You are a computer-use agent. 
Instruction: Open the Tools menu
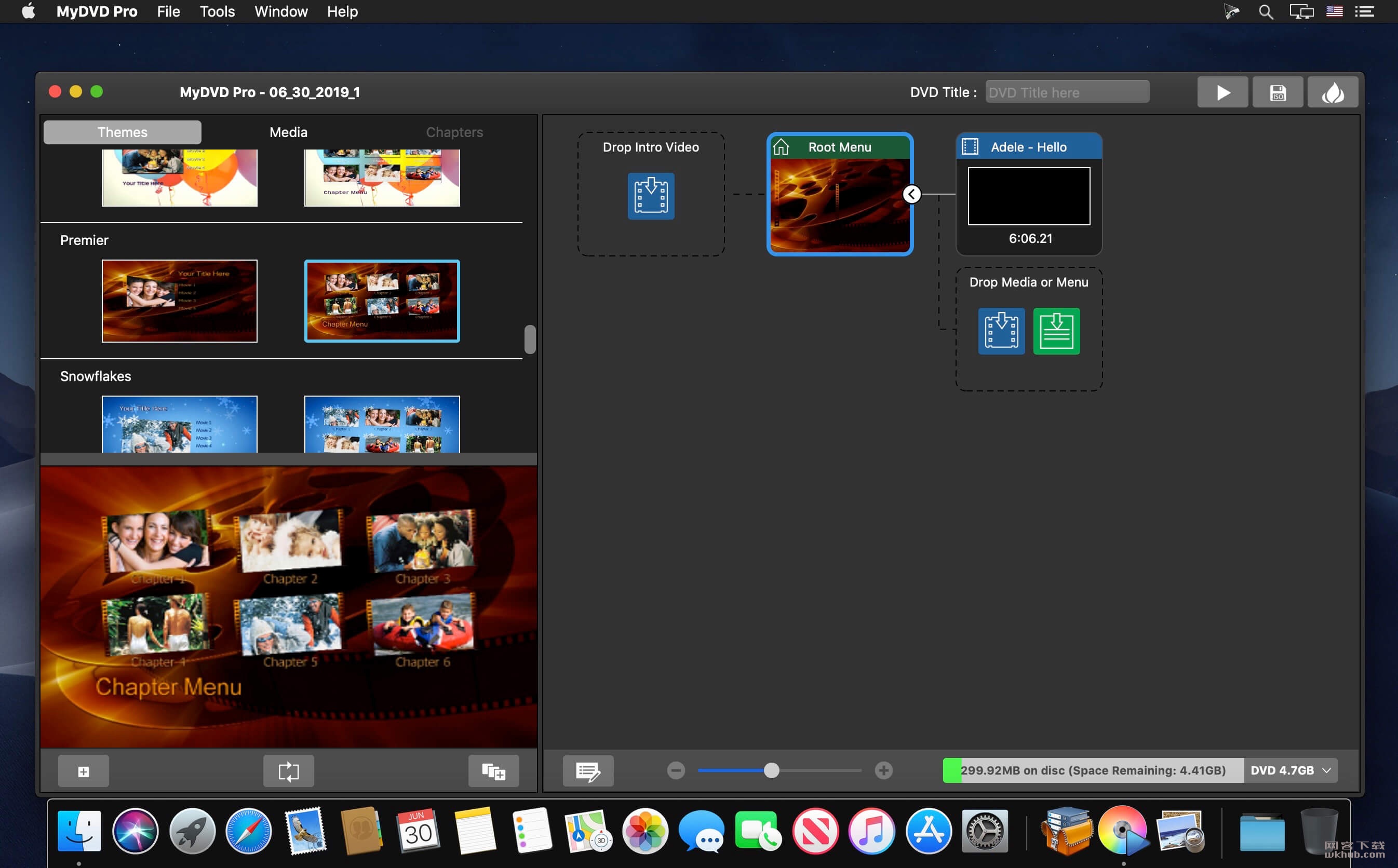click(217, 11)
